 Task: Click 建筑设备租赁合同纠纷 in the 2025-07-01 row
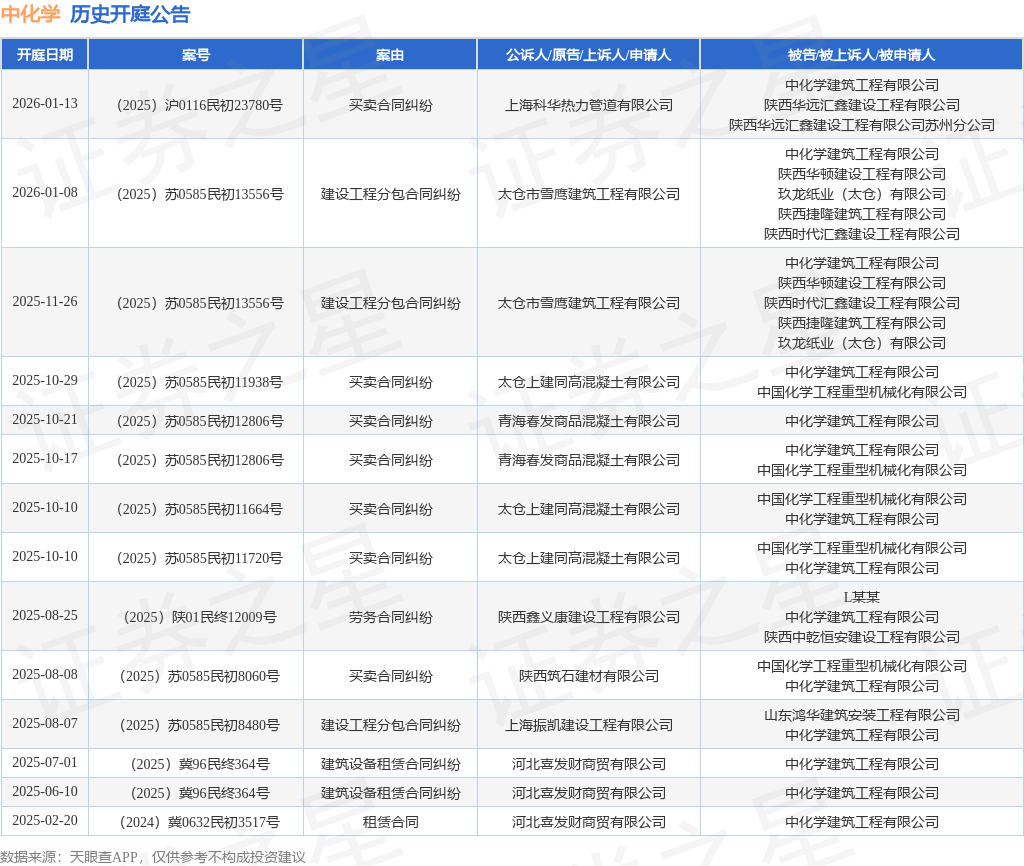(390, 764)
